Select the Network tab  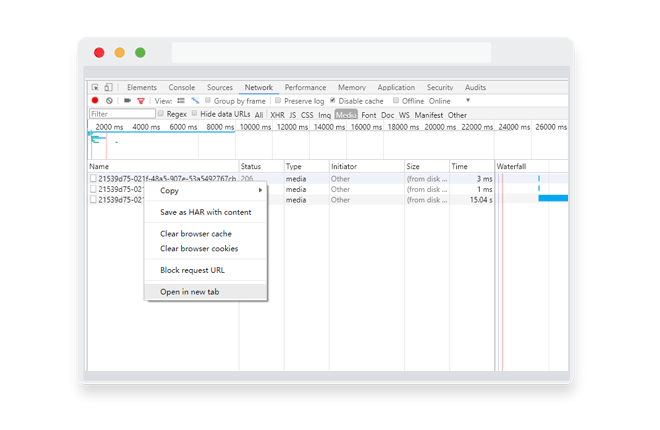[x=259, y=88]
